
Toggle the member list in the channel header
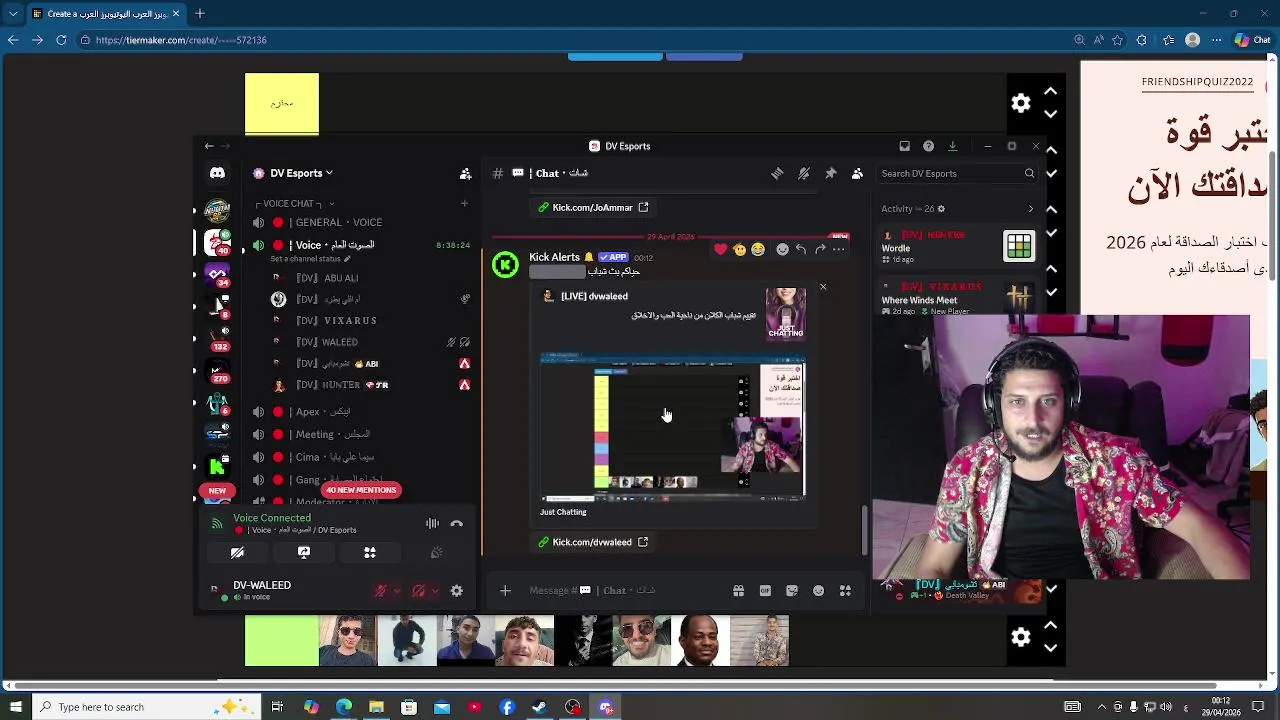[857, 173]
